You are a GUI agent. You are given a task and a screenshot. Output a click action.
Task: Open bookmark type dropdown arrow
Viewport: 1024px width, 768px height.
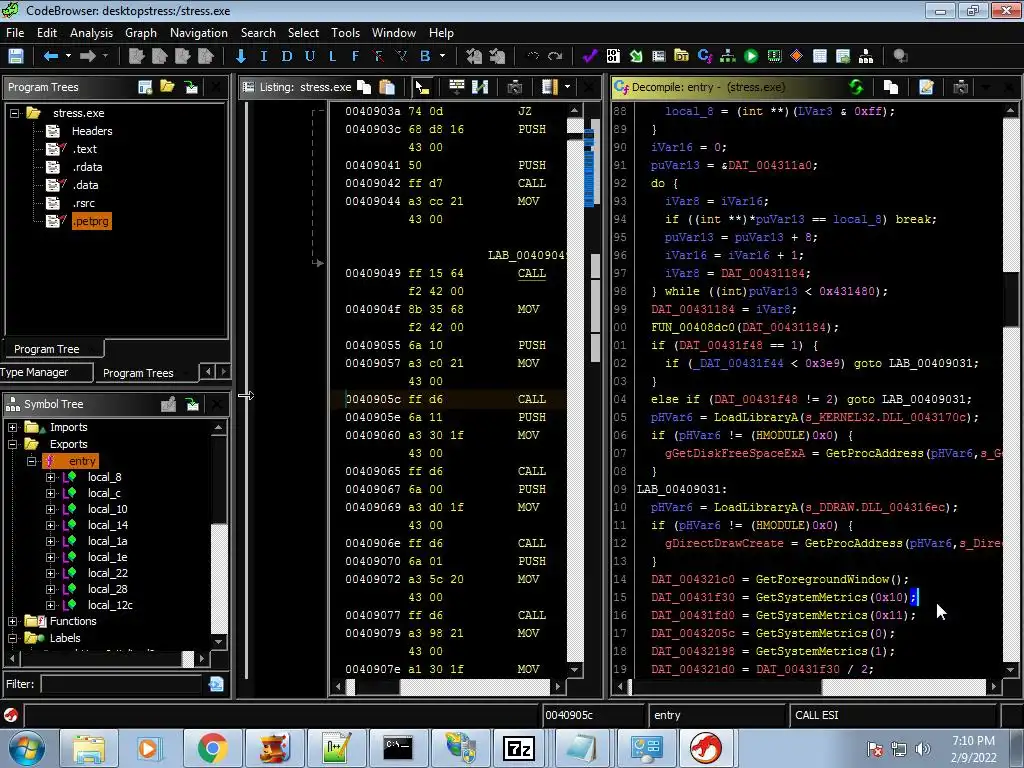pyautogui.click(x=442, y=56)
